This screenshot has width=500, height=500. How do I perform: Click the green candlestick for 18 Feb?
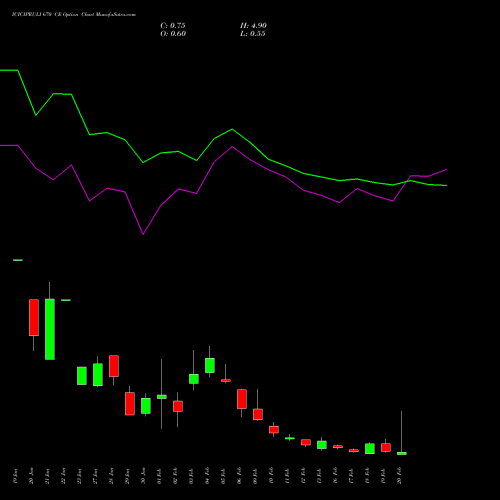(370, 449)
